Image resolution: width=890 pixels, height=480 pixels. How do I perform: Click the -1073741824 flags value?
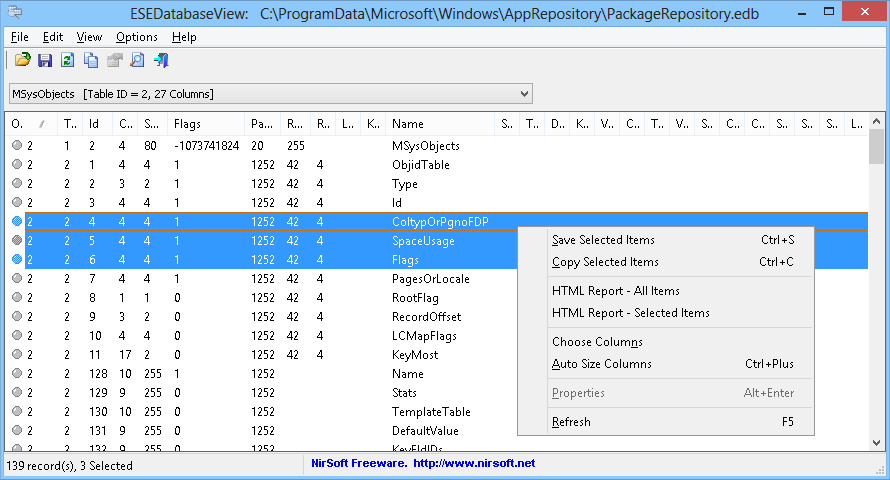207,146
